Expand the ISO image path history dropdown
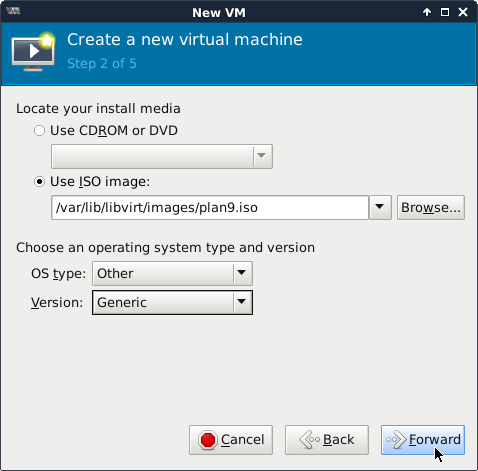The height and width of the screenshot is (471, 478). tap(380, 207)
